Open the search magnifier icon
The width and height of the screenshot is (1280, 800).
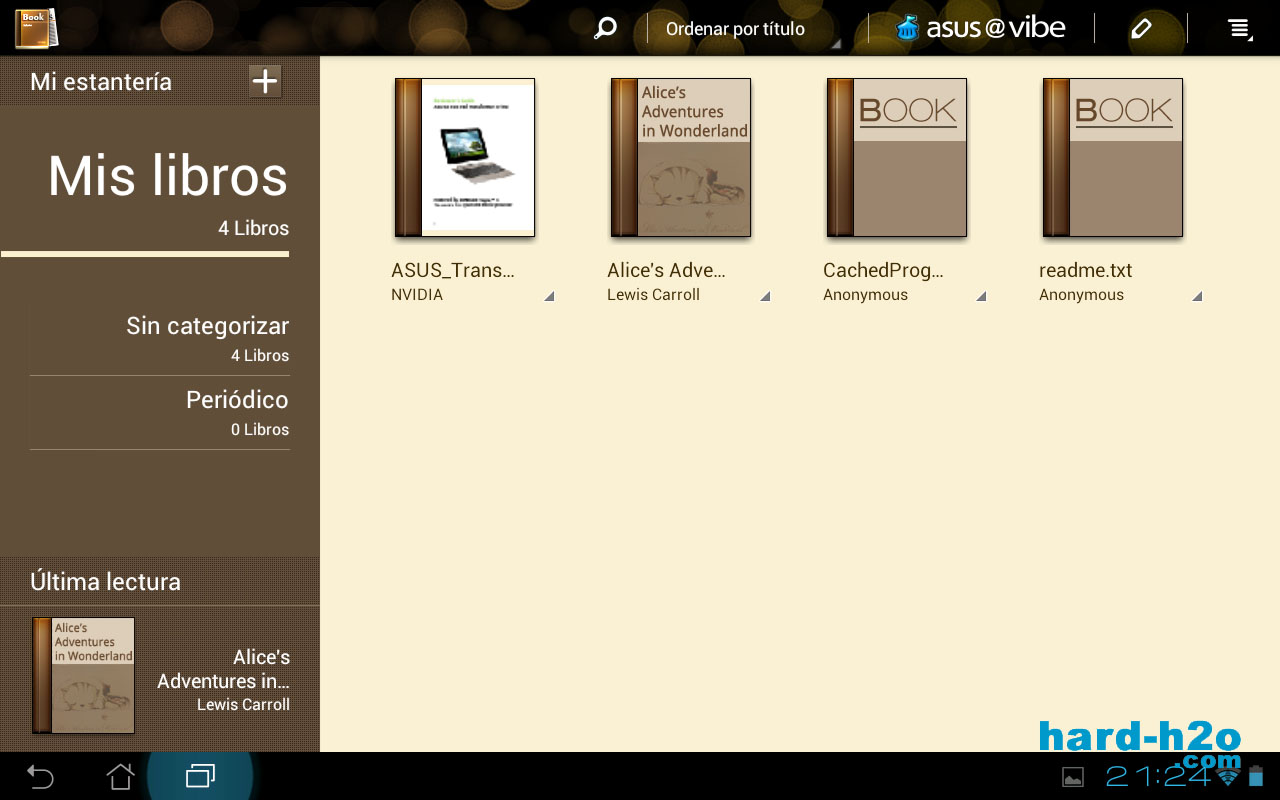coord(605,28)
